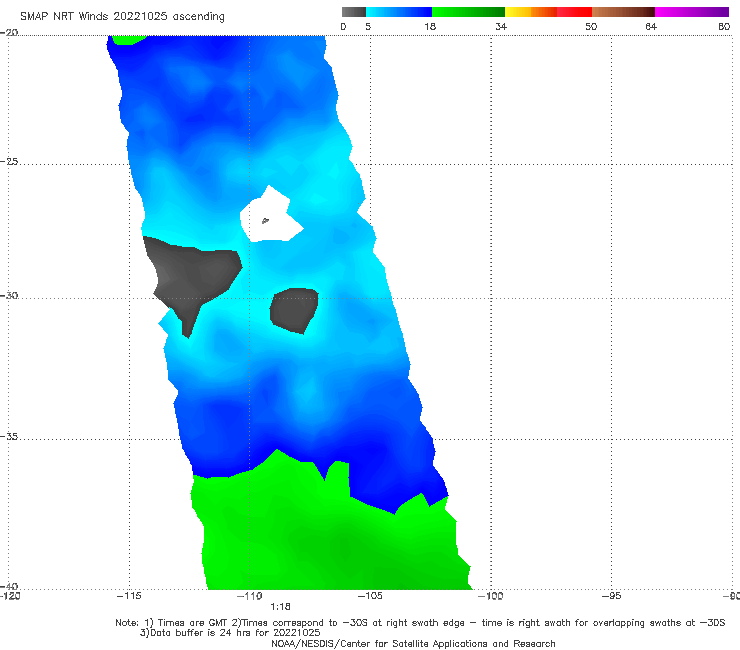The image size is (740, 650).
Task: Click the latitude axis label "-30"
Action: click(9, 295)
